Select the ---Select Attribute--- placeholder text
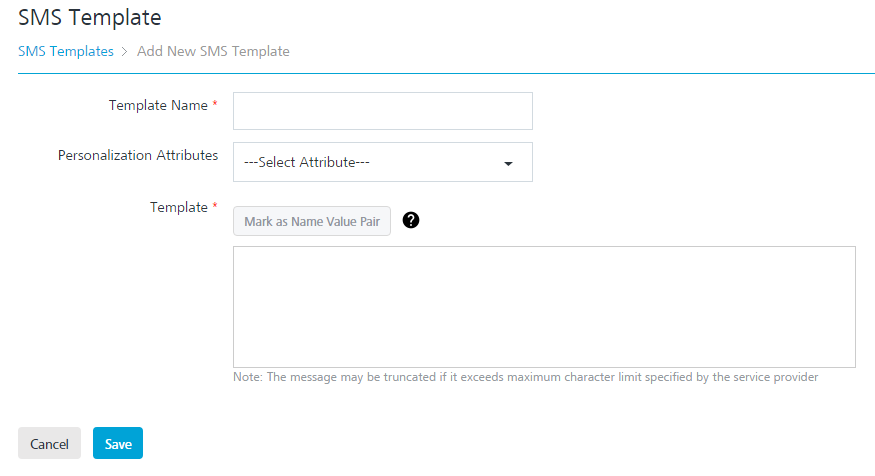The width and height of the screenshot is (875, 476). [307, 162]
